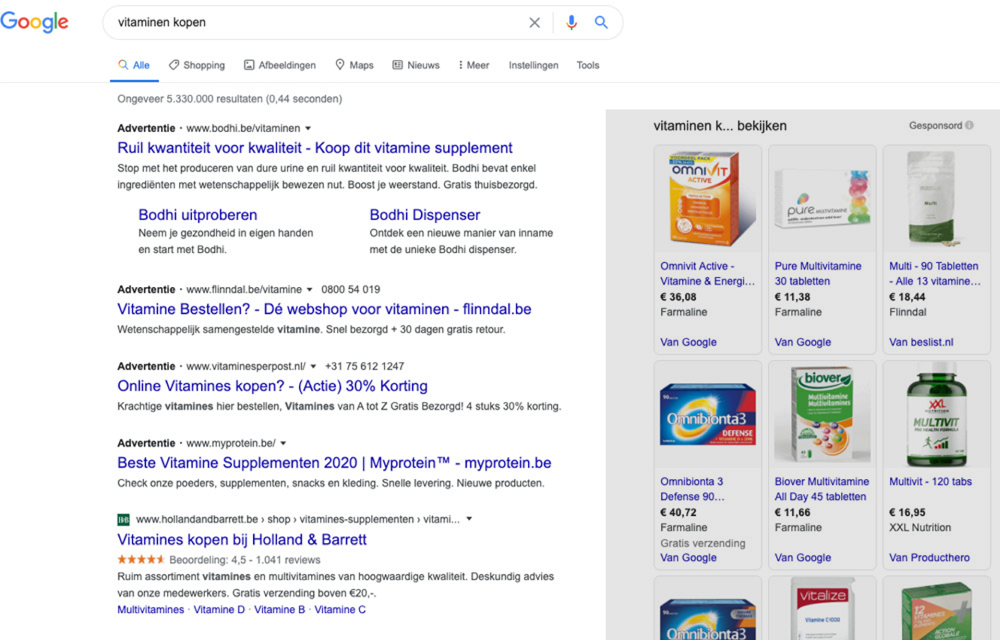Clear the search box with the X icon

534,23
